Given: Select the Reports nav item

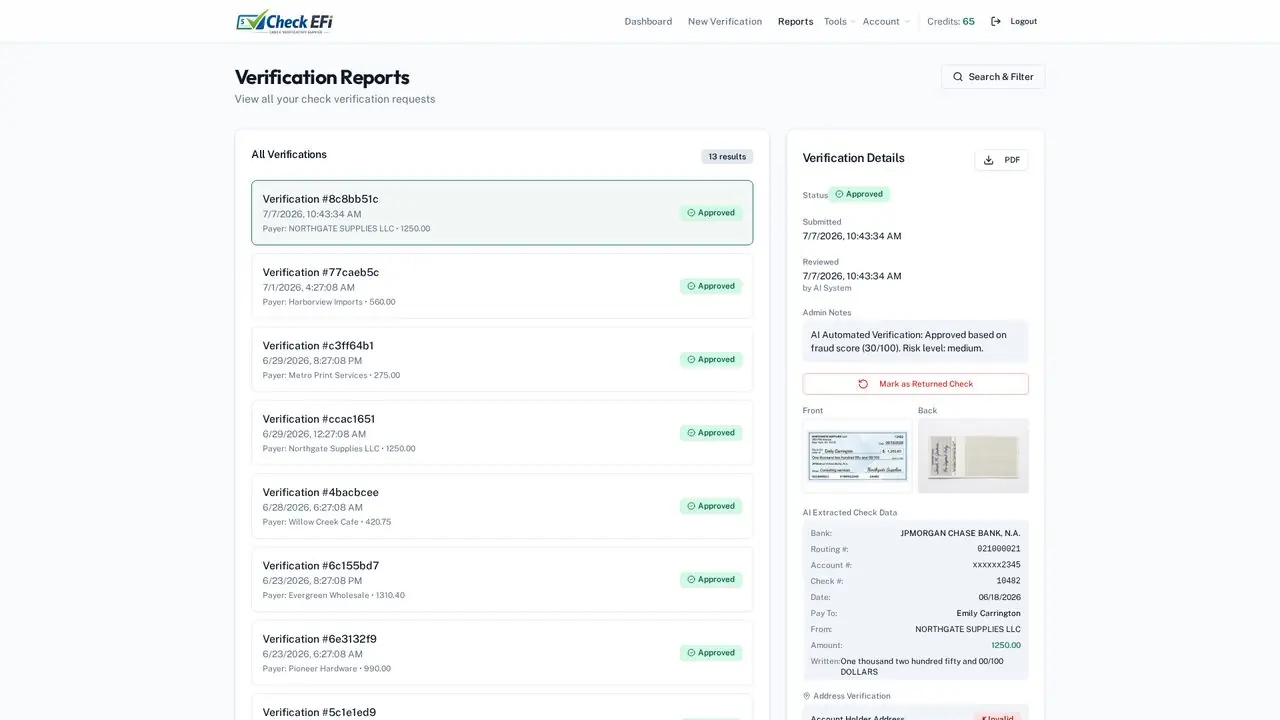Looking at the screenshot, I should [795, 21].
